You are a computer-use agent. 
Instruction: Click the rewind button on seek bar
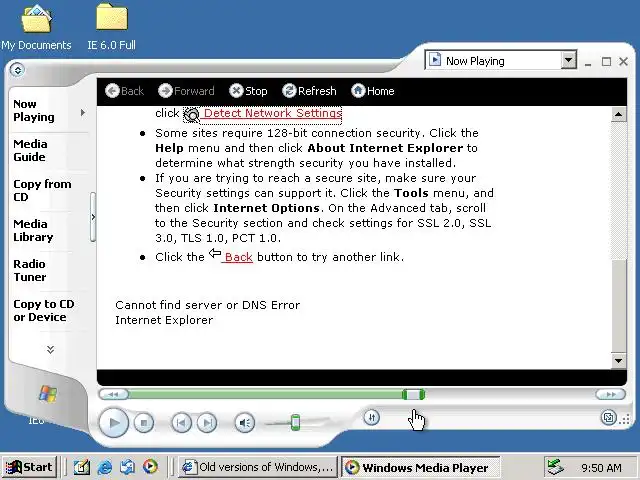[113, 394]
